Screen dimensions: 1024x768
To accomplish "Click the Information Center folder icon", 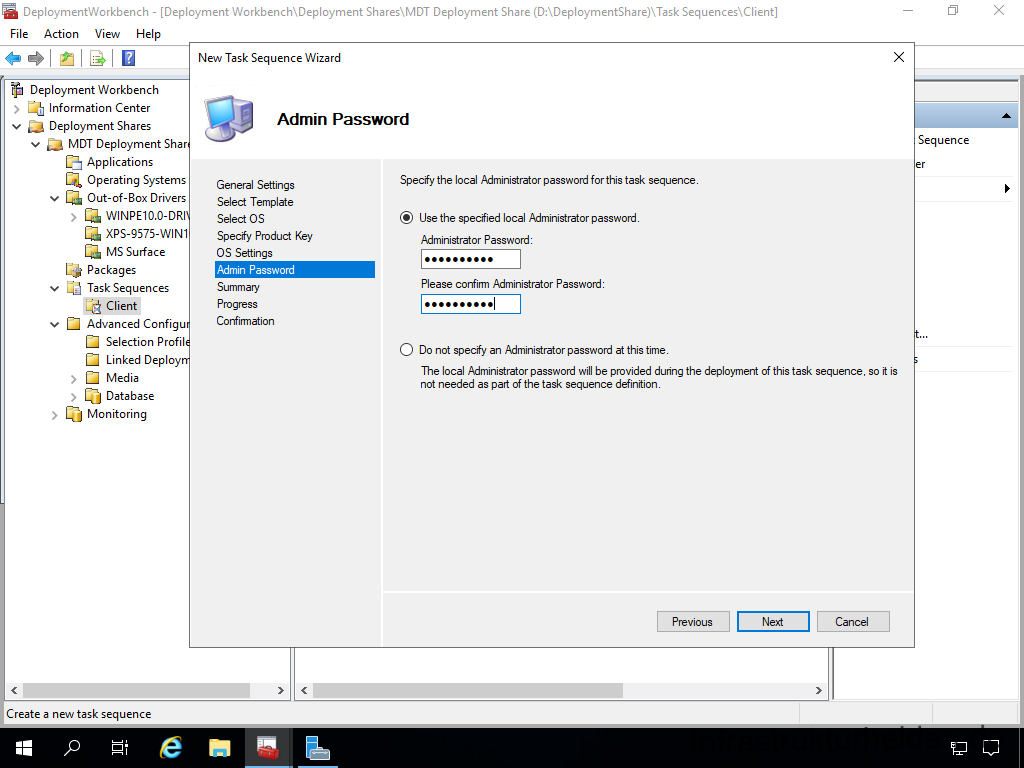I will click(x=37, y=108).
